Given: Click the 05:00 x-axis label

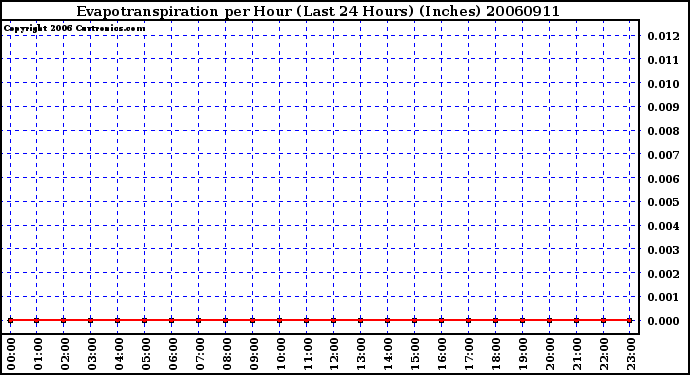Looking at the screenshot, I should click(x=146, y=354).
